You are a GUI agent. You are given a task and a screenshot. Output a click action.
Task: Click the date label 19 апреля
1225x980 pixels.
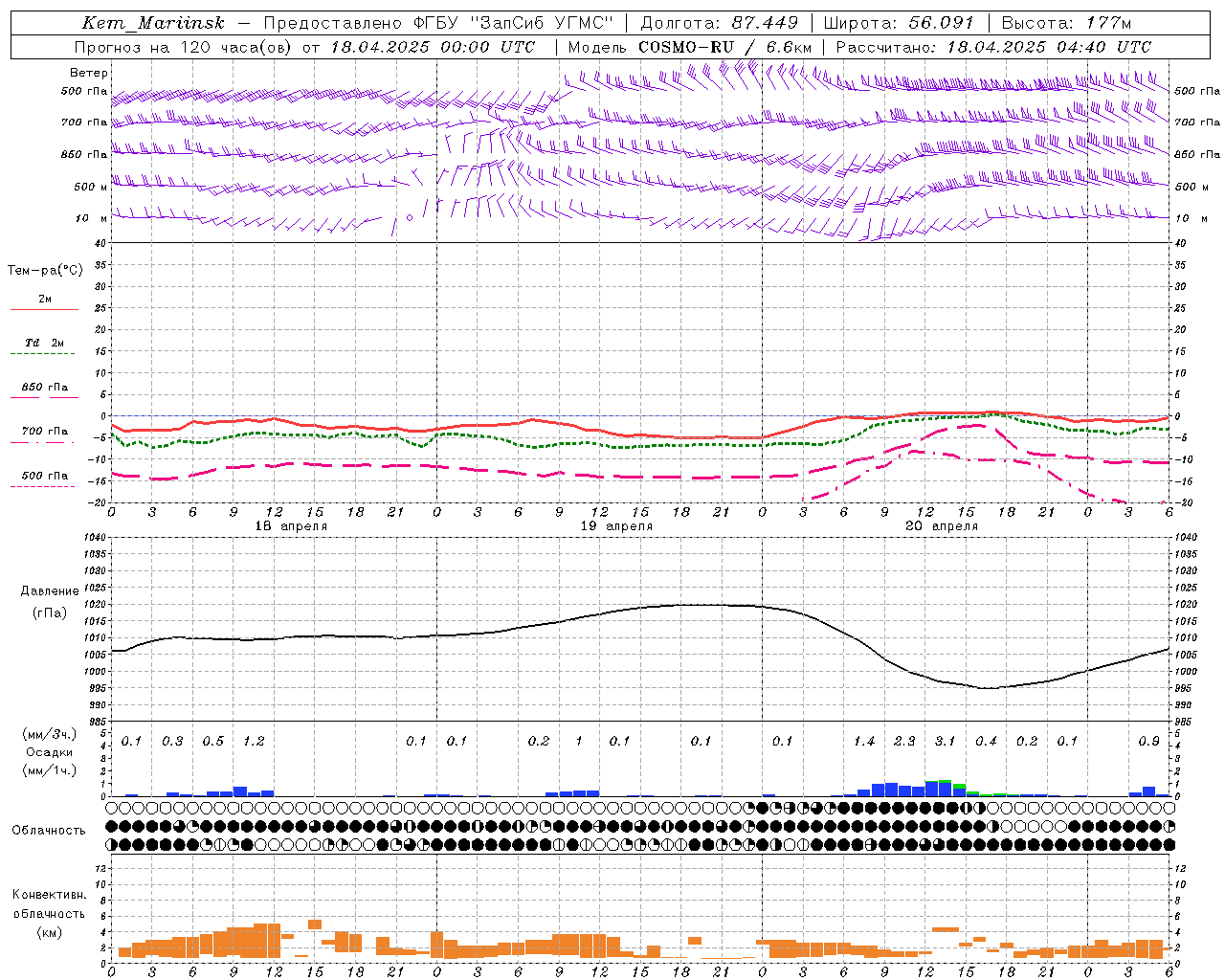tap(616, 526)
